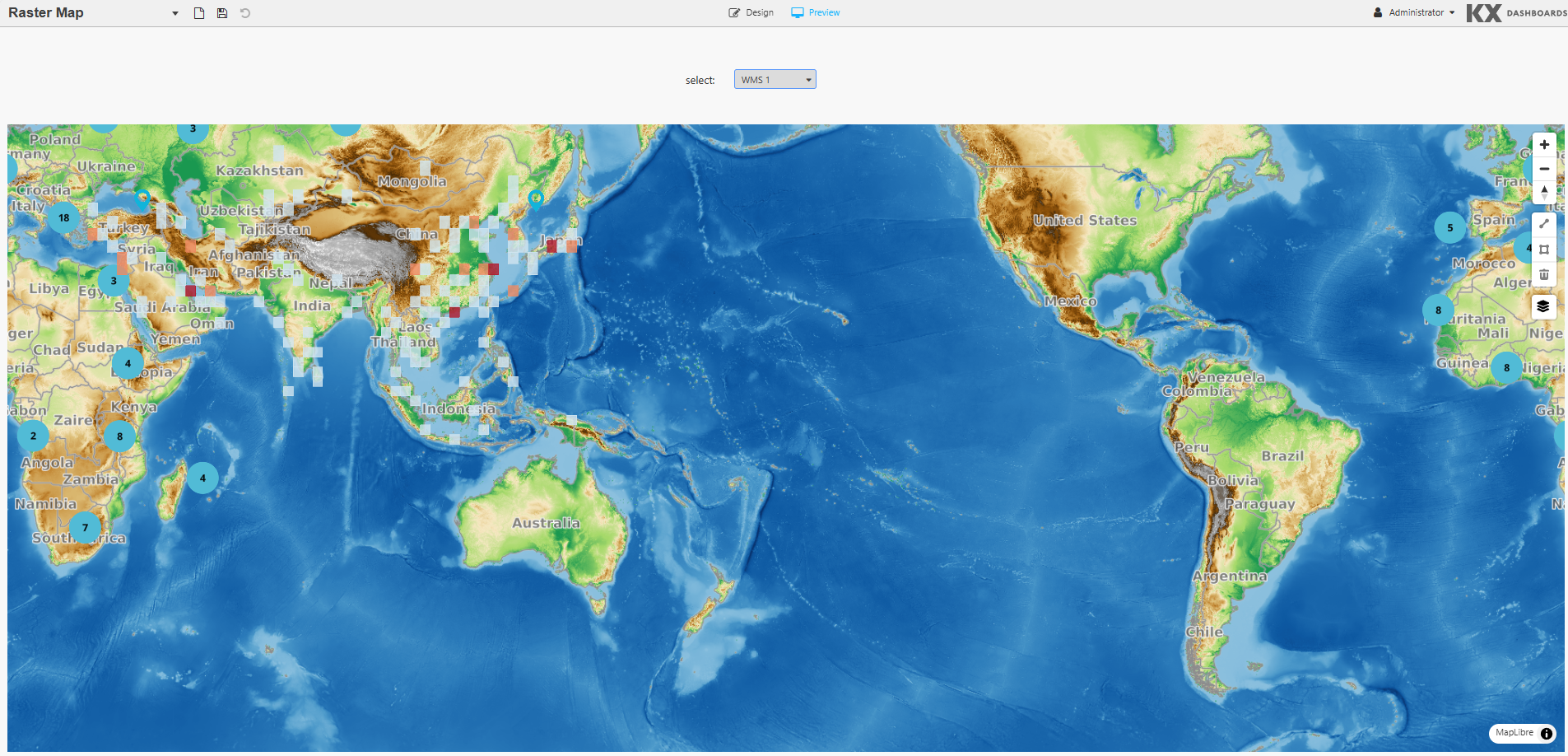Select the line drawing tool
The width and height of the screenshot is (1568, 756).
click(1544, 224)
